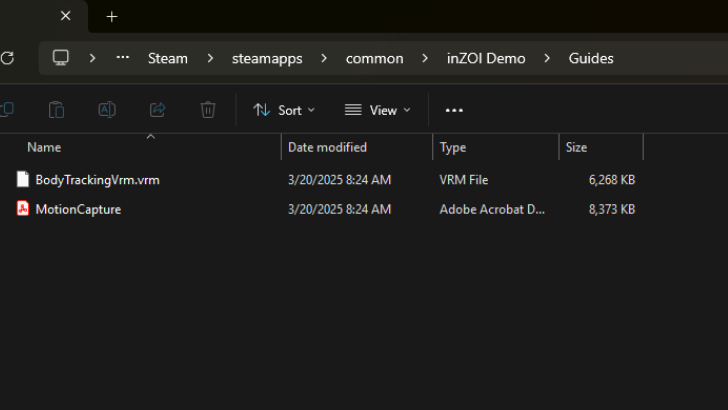Click the This PC monitor icon in breadcrumb
728x410 pixels.
61,58
